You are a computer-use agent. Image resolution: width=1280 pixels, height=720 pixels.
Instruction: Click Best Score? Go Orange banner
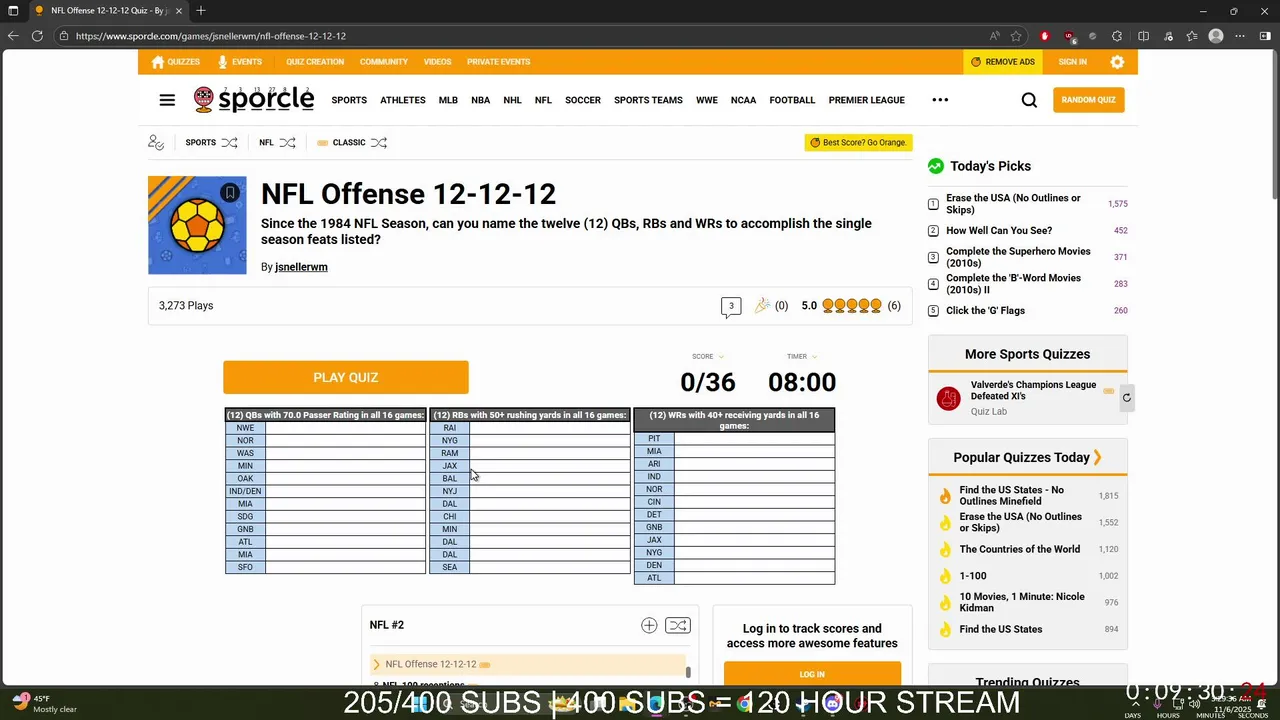coord(858,143)
